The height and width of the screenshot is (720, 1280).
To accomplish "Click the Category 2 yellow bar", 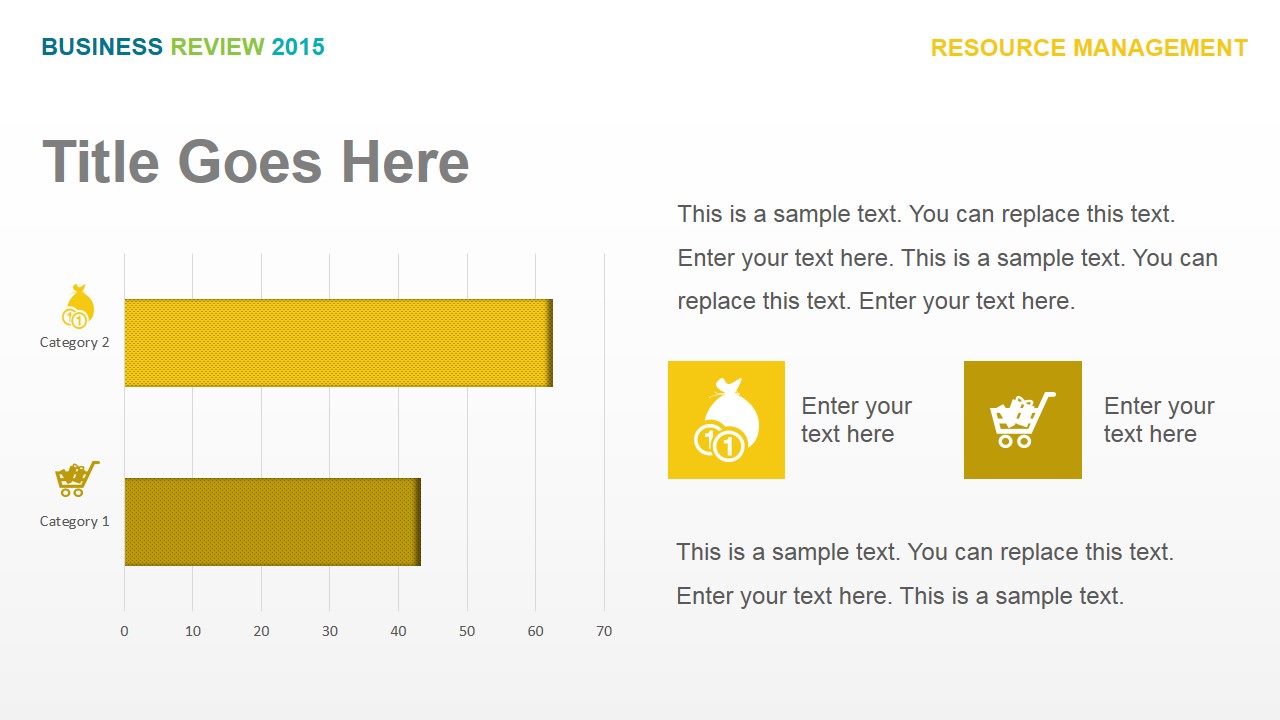I will [338, 343].
